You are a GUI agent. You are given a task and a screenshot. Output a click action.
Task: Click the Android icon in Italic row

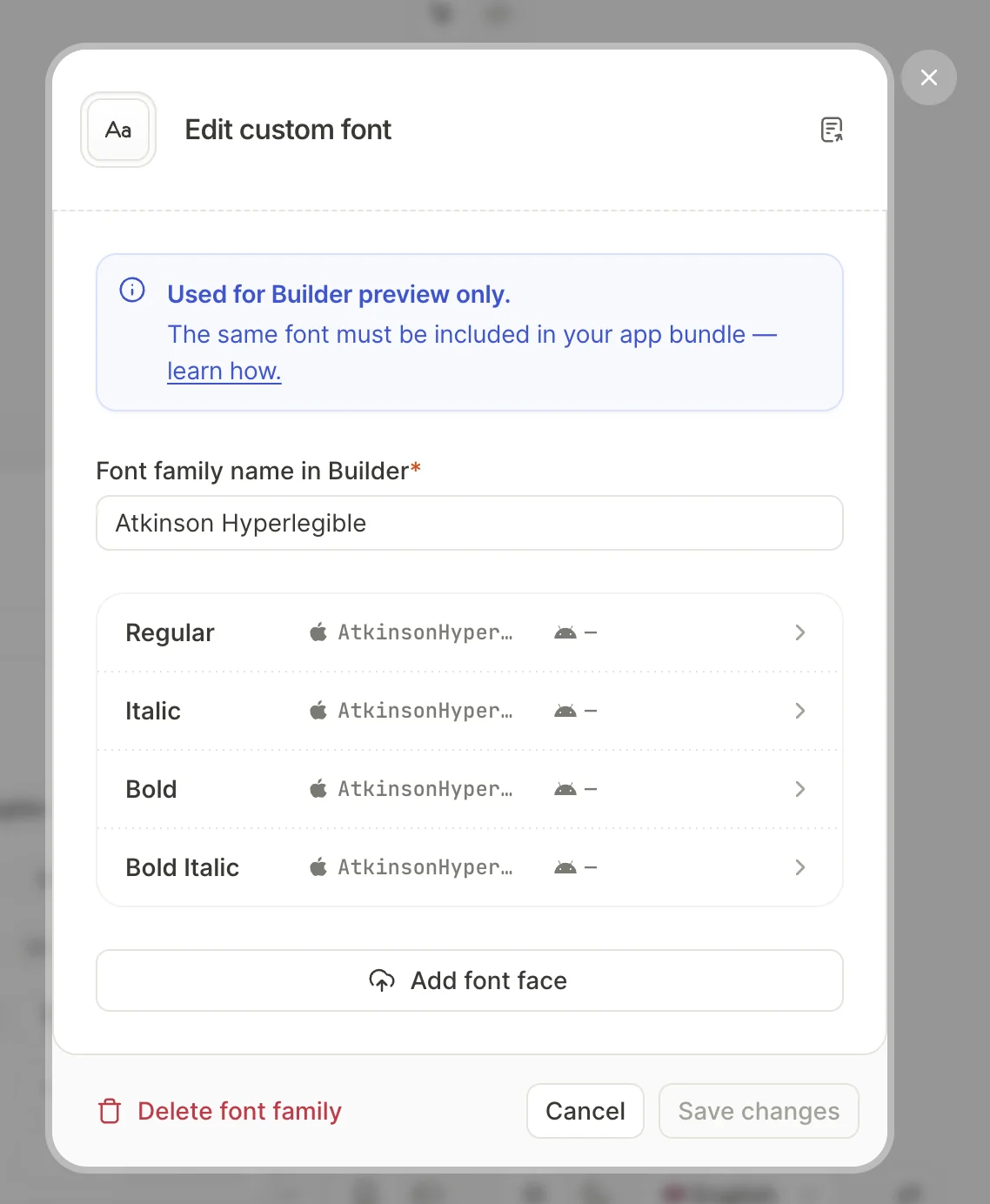[x=565, y=711]
